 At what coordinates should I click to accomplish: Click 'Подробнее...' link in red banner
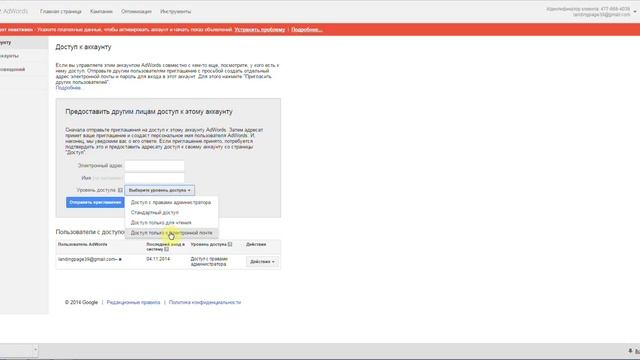click(x=307, y=29)
